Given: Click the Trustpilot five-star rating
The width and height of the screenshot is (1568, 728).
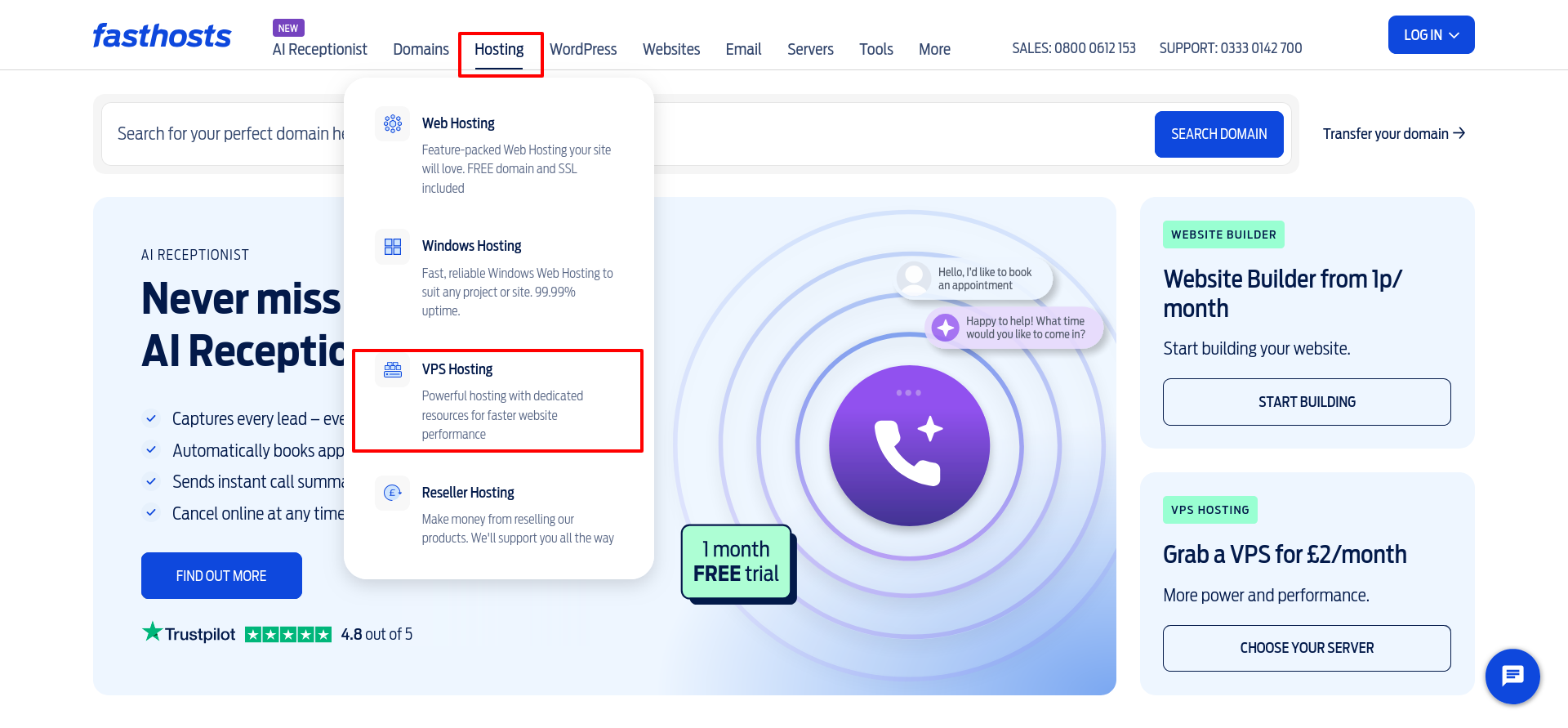Looking at the screenshot, I should click(288, 634).
